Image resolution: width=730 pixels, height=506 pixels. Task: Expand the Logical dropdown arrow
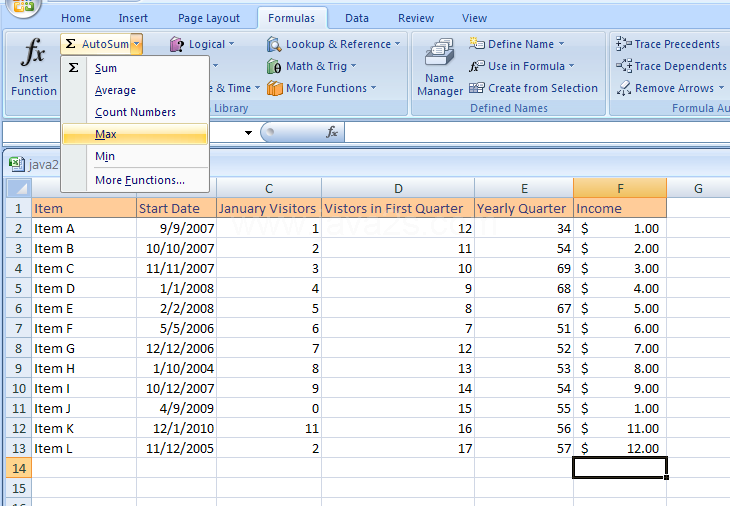231,44
